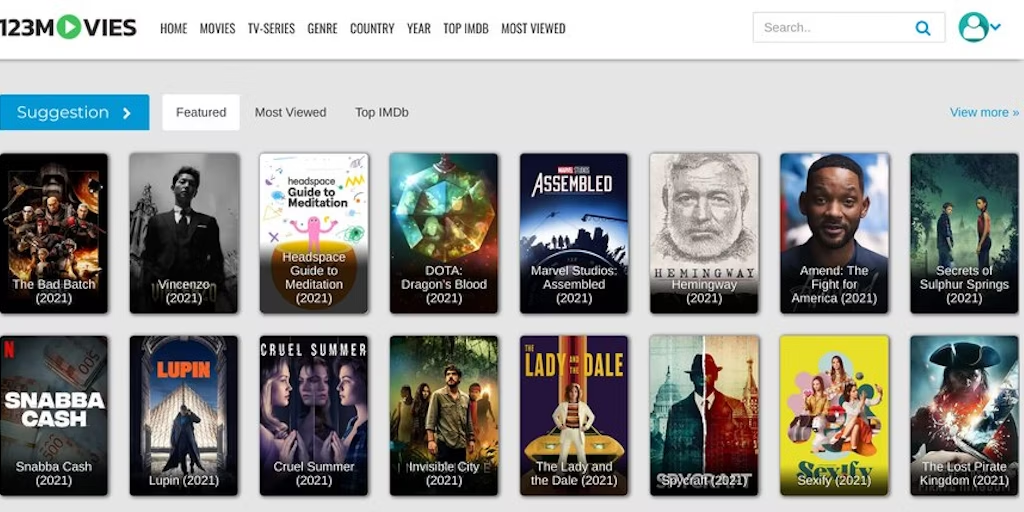
Task: Click the 123Movies logo
Action: click(x=68, y=27)
